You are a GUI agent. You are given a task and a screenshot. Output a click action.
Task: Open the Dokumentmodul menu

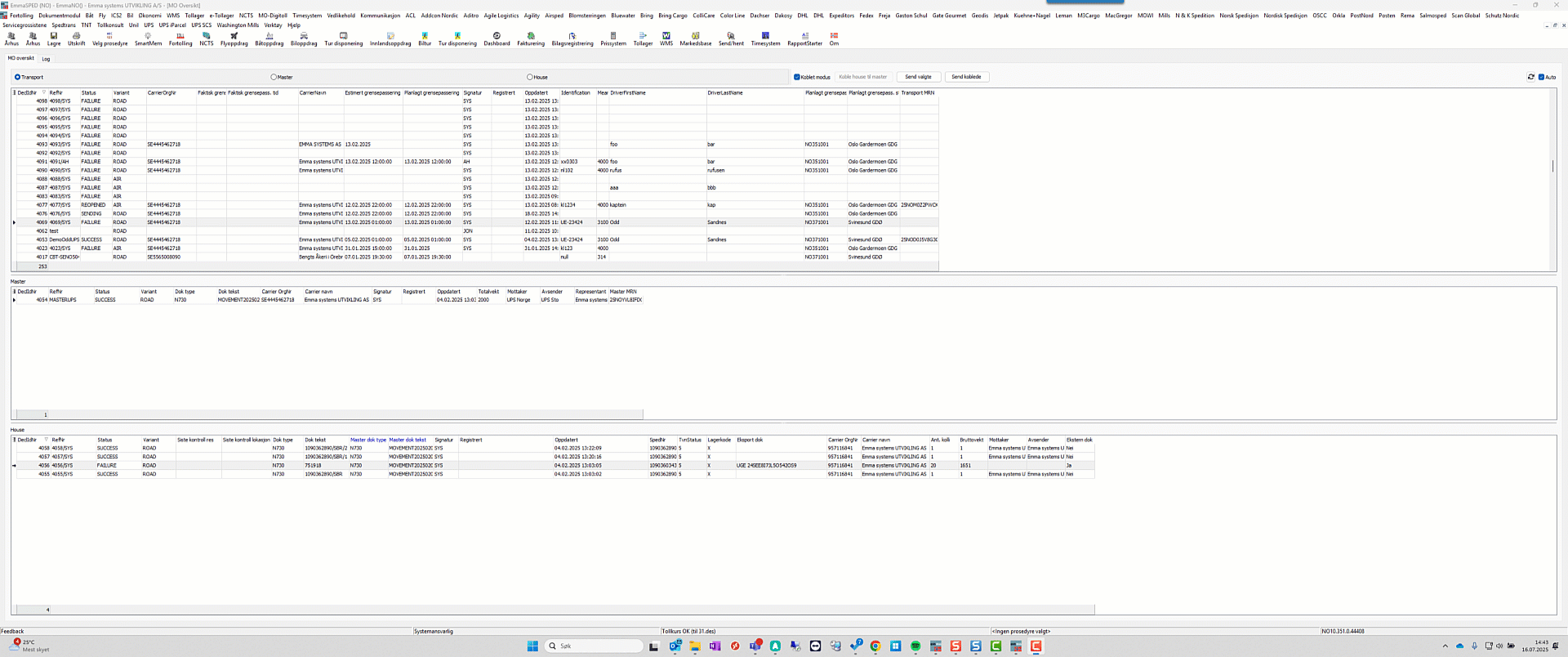[x=60, y=16]
